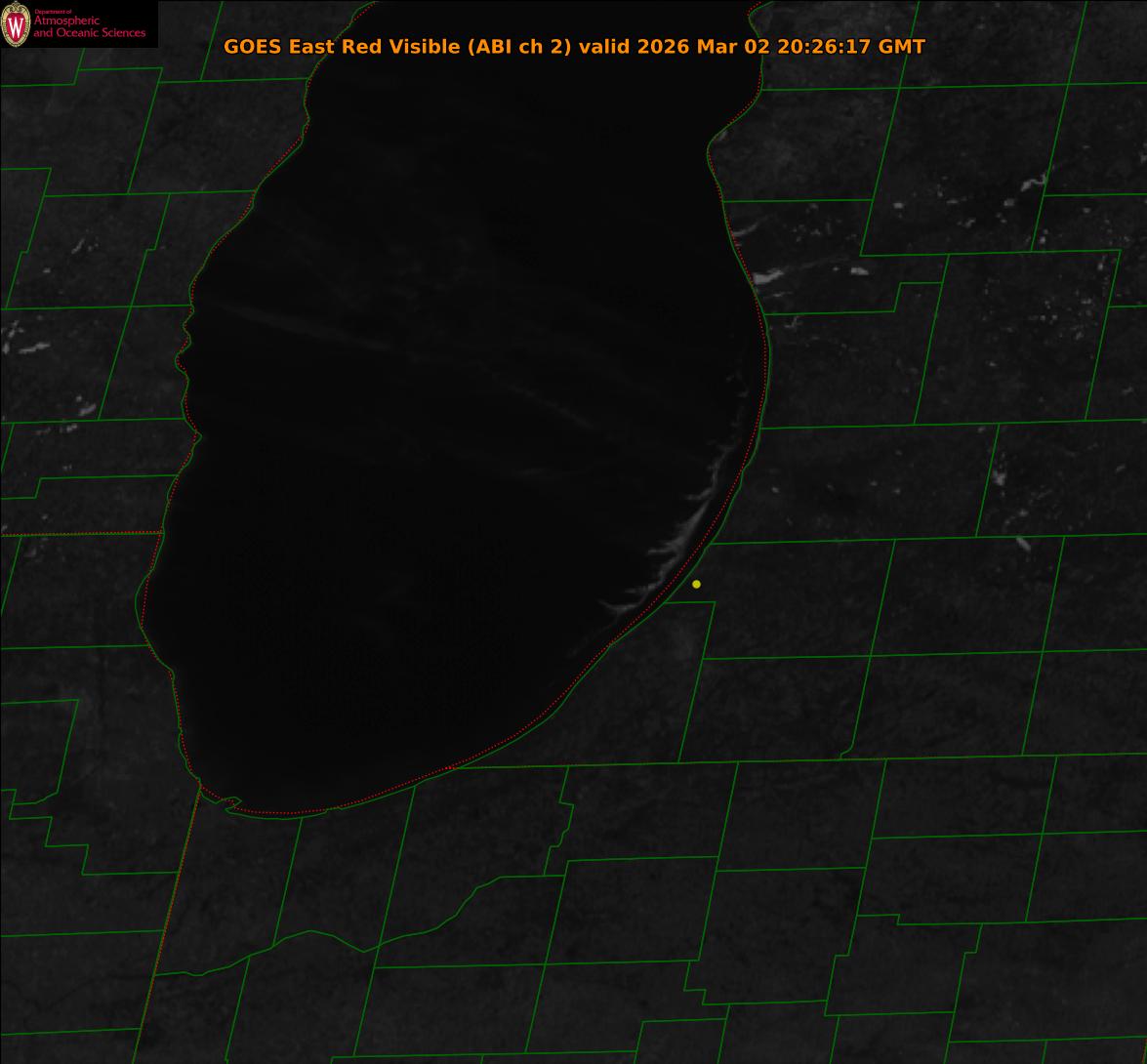Click the Department of text above Atmospheric
The width and height of the screenshot is (1147, 1064).
click(53, 12)
